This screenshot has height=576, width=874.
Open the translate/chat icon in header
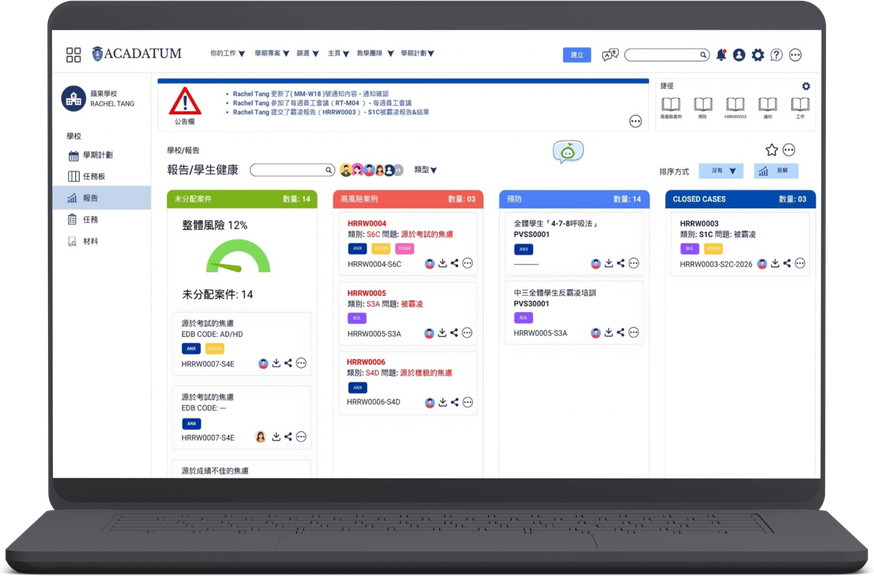tap(610, 55)
